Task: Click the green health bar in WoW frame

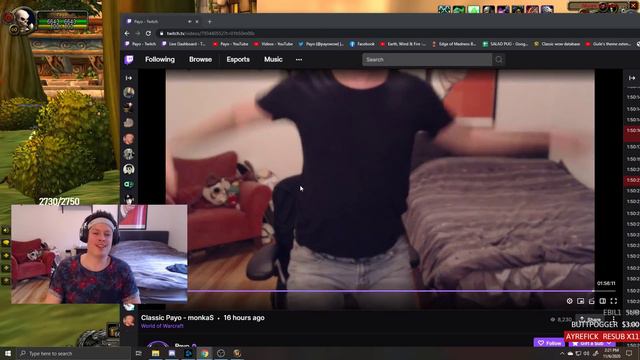Action: pyautogui.click(x=62, y=22)
